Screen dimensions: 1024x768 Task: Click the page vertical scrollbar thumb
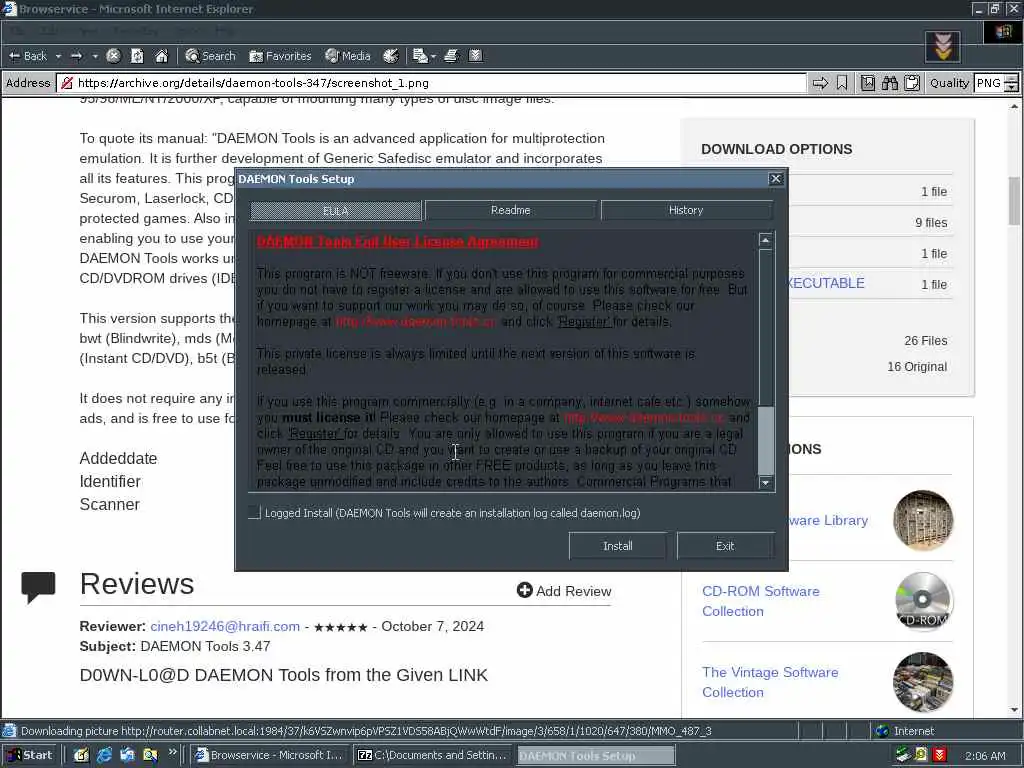(x=1014, y=200)
